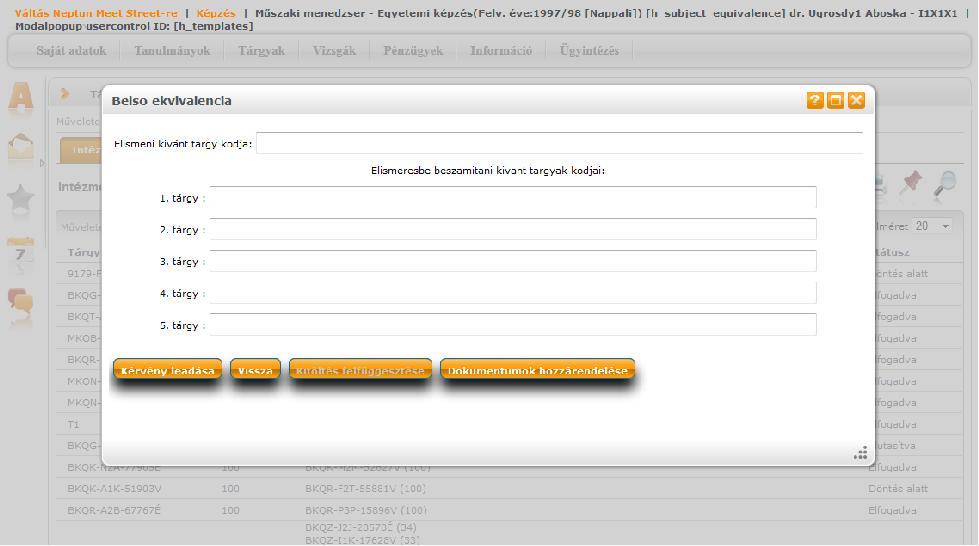Open the favorites star sidebar icon
The width and height of the screenshot is (979, 546).
pos(21,199)
